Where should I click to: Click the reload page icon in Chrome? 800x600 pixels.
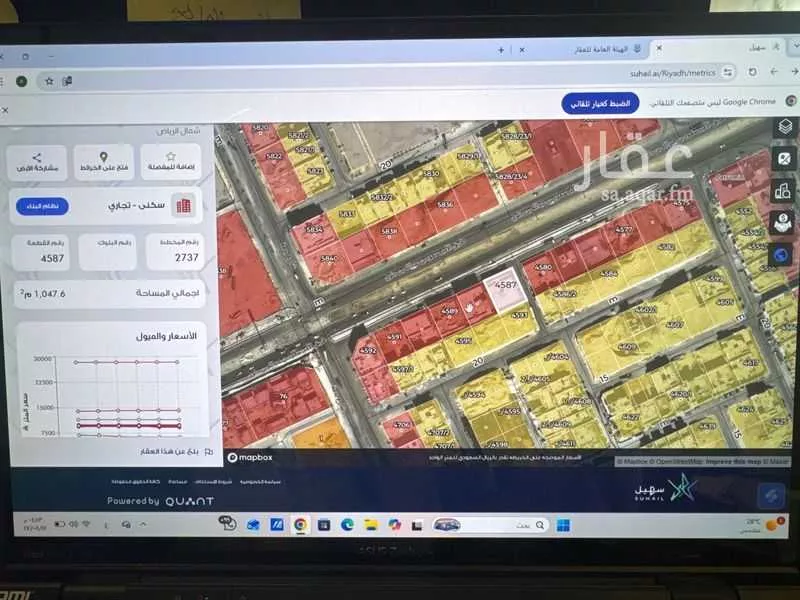coord(753,73)
